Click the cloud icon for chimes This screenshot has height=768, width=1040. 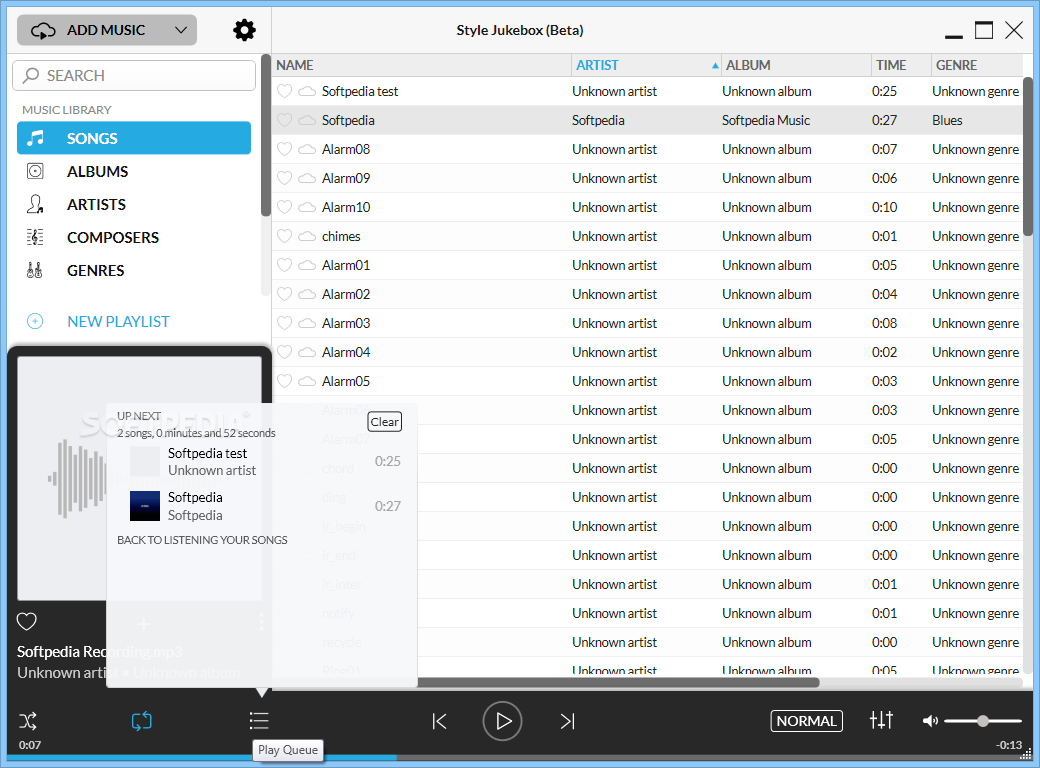(306, 236)
